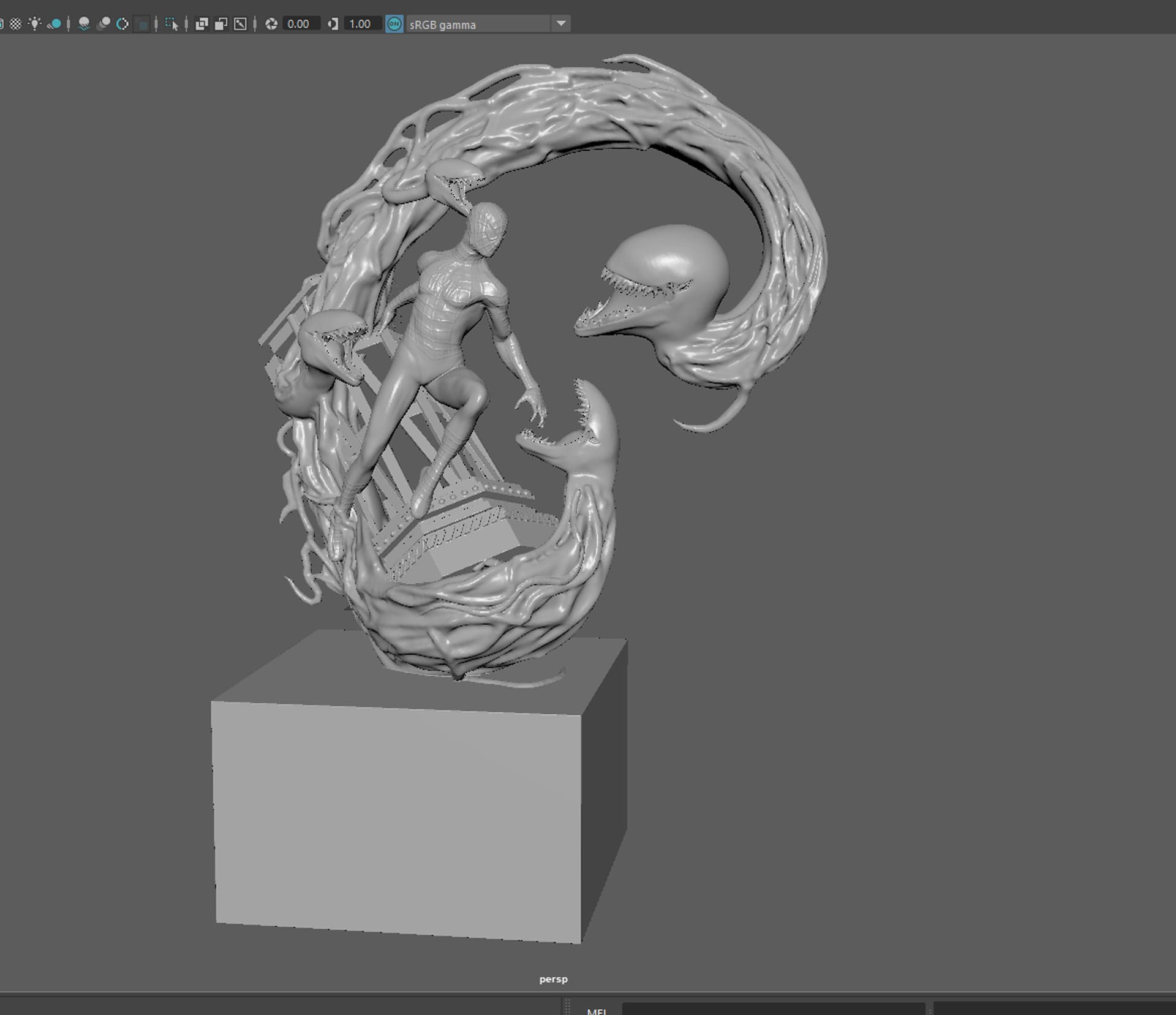Toggle X-Ray Active Components icon
This screenshot has height=1015, width=1176.
[221, 24]
